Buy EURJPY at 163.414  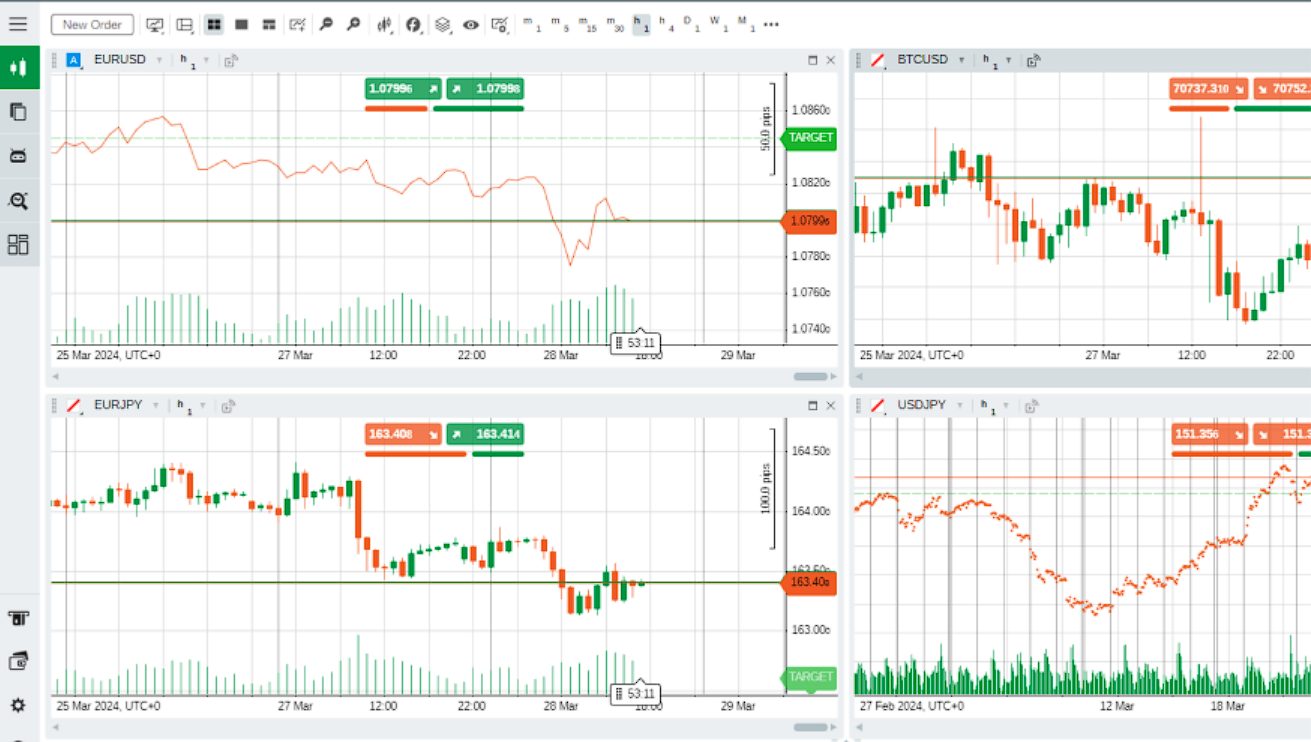pos(485,434)
